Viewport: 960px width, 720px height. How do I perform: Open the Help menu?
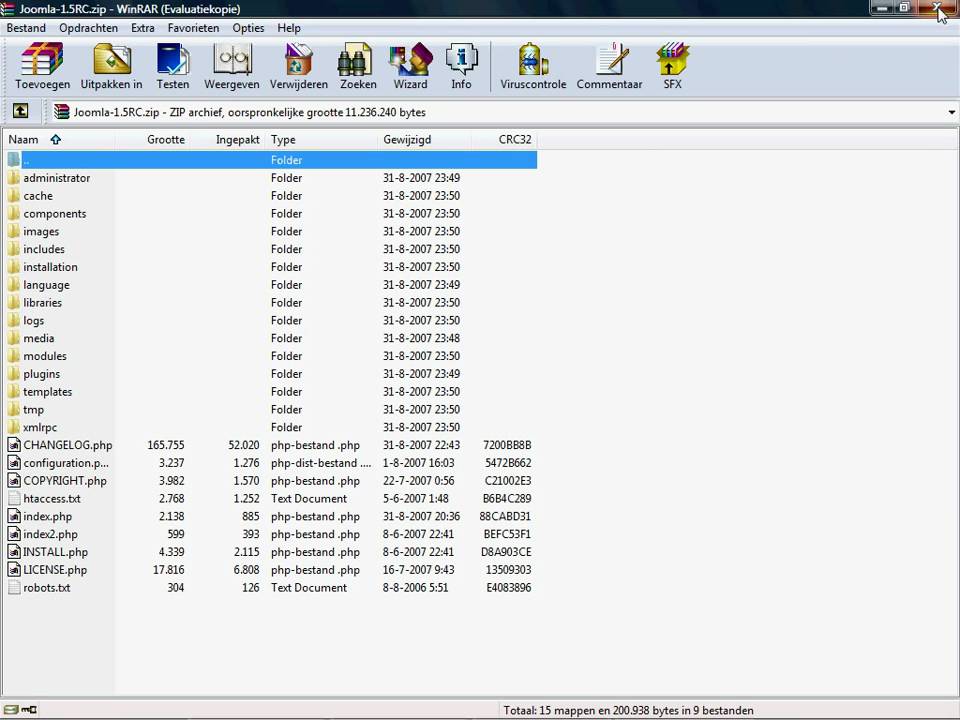pyautogui.click(x=289, y=28)
